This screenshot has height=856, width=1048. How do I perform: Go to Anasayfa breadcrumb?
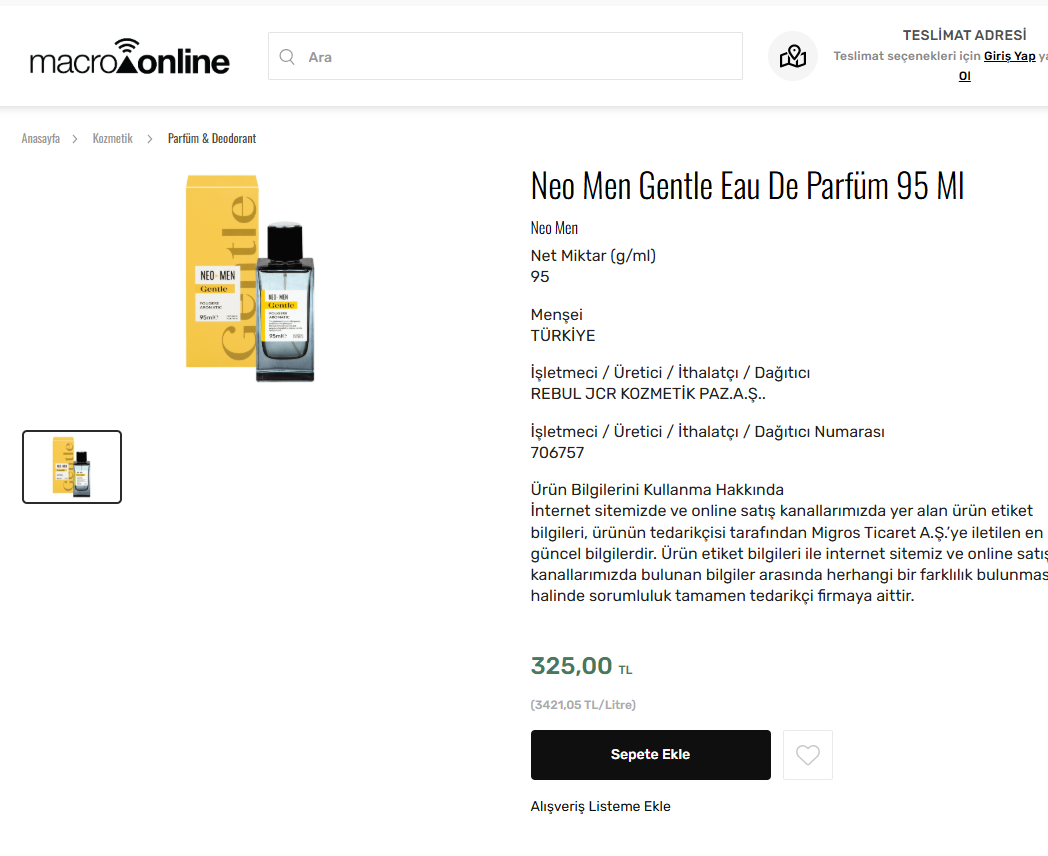coord(41,138)
